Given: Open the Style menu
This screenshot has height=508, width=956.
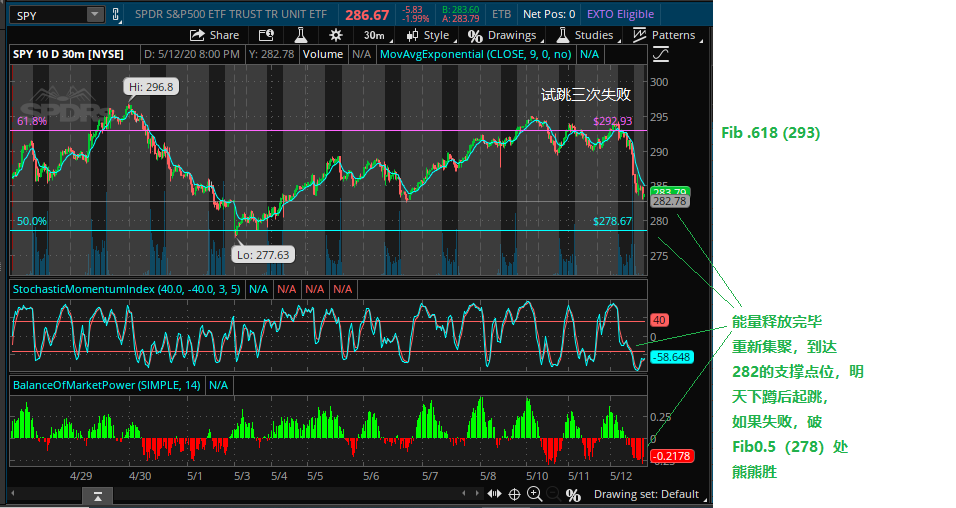Looking at the screenshot, I should 430,35.
